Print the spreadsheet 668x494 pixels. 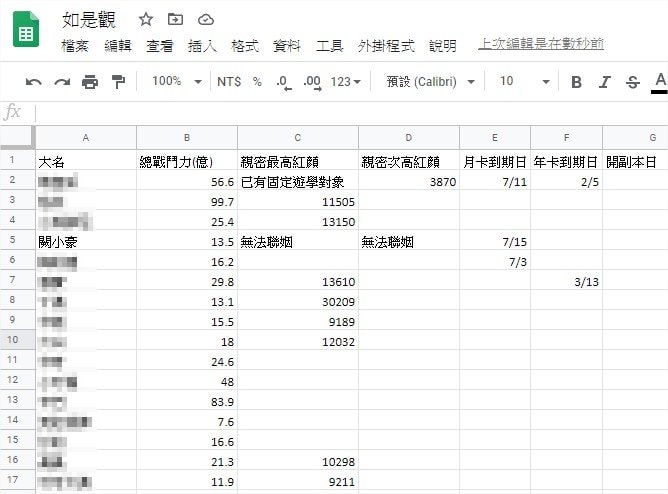coord(90,82)
